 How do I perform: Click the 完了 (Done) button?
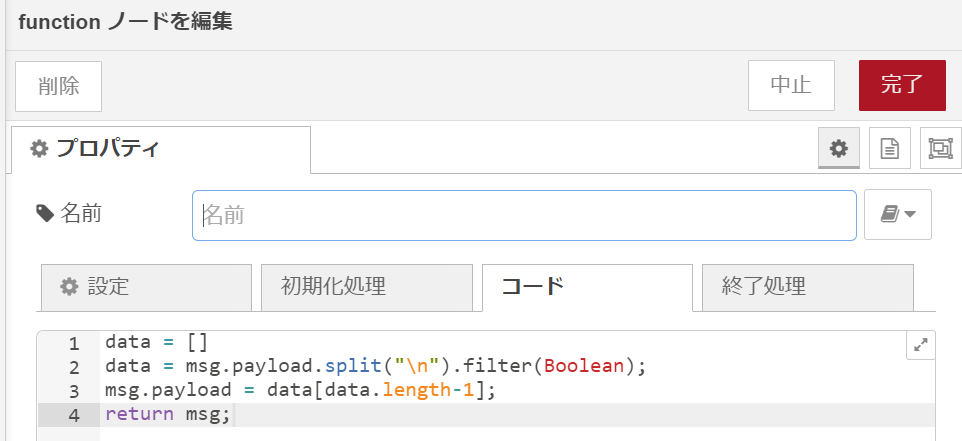902,85
